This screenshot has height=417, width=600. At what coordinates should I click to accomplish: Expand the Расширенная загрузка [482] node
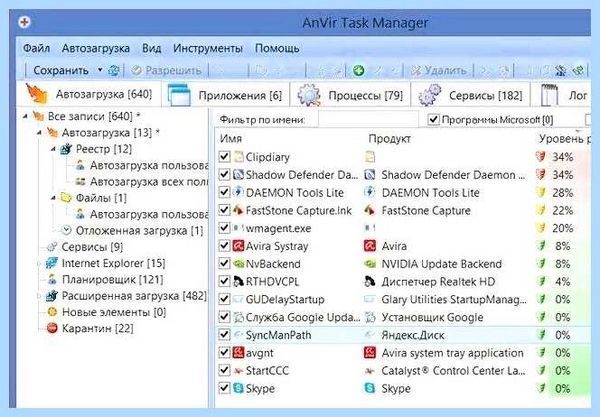tap(39, 296)
